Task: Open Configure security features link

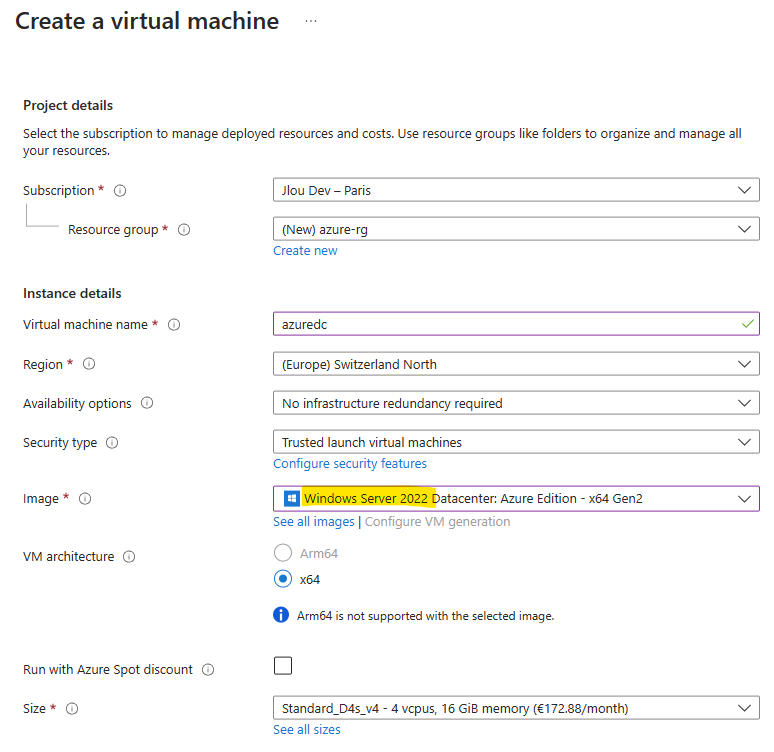Action: pyautogui.click(x=349, y=464)
